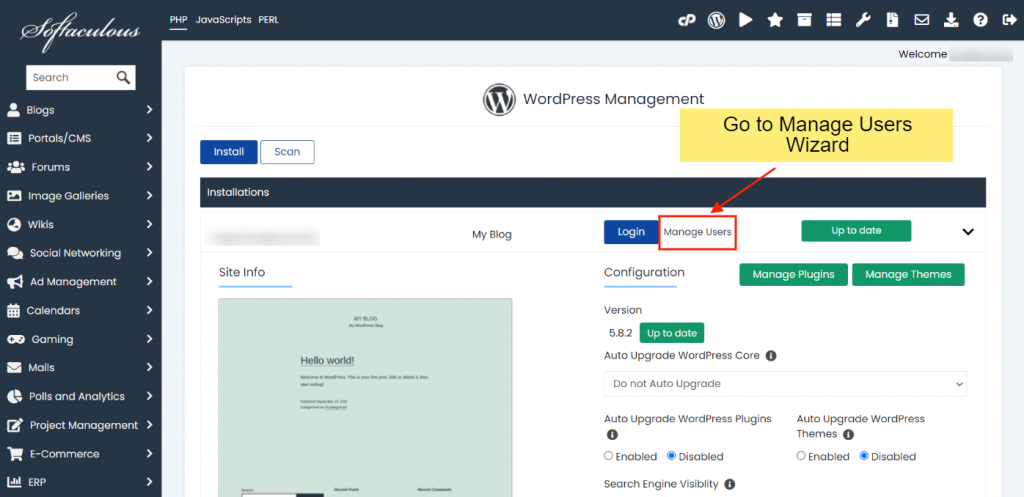
Task: Open Manage Themes
Action: [x=908, y=274]
